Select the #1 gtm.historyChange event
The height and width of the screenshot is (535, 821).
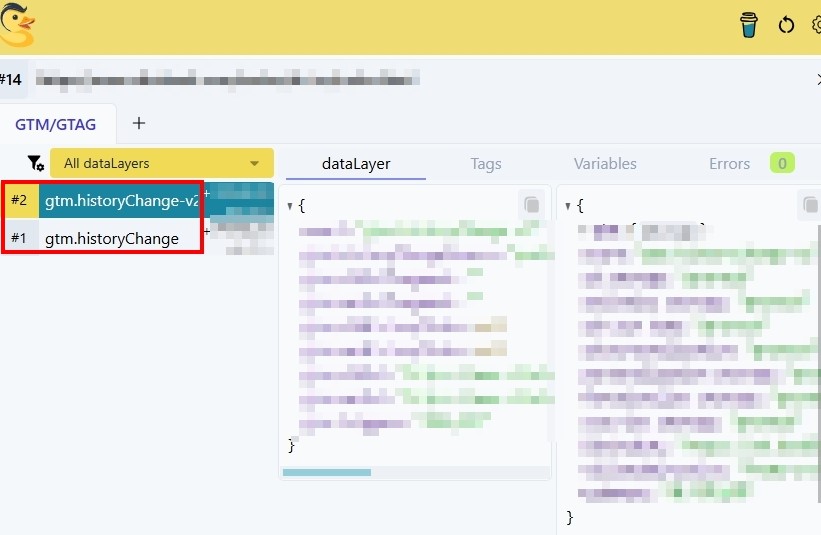pyautogui.click(x=112, y=238)
